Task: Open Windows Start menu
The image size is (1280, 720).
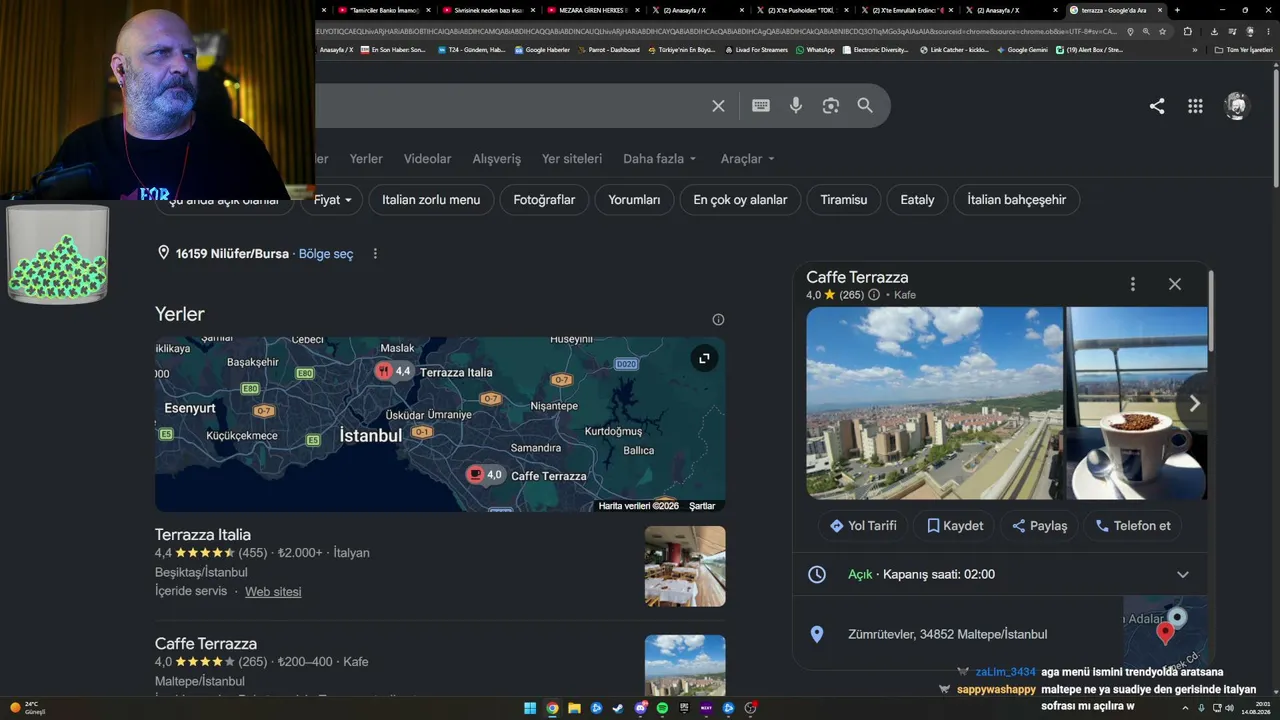Action: coord(530,708)
